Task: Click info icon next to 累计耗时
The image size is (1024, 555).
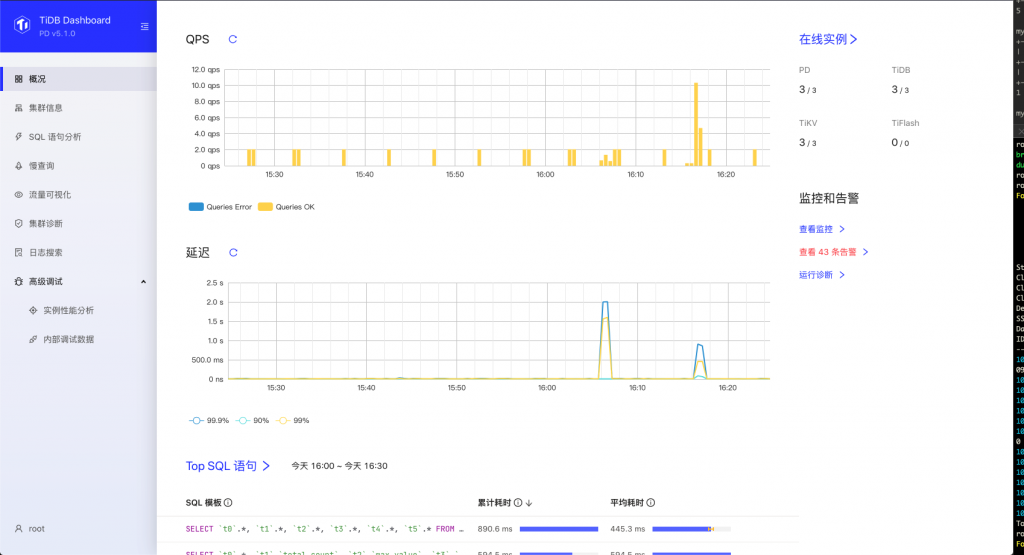Action: point(518,503)
